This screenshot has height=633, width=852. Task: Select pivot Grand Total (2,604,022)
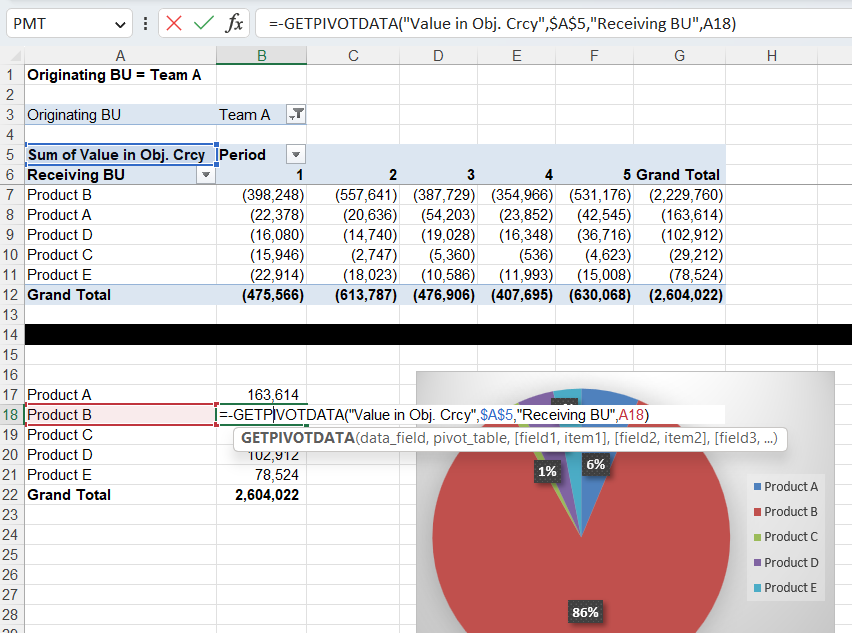point(679,295)
